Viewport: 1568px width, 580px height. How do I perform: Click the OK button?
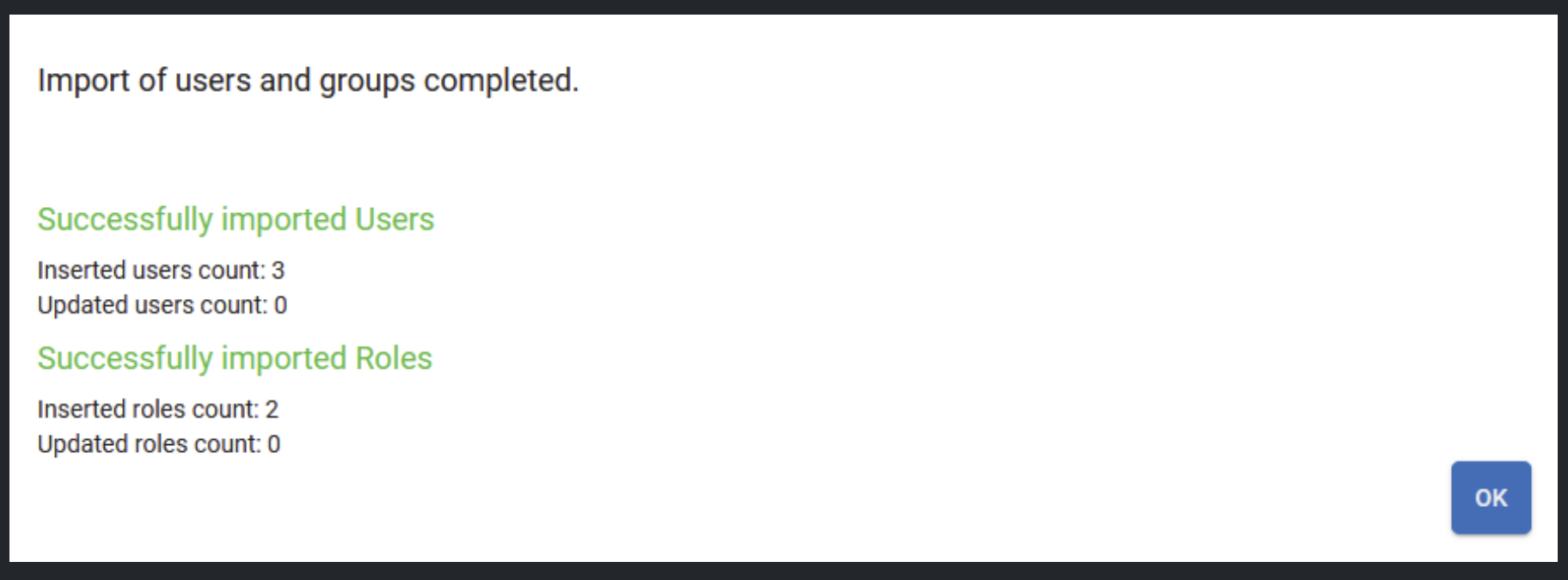coord(1491,498)
